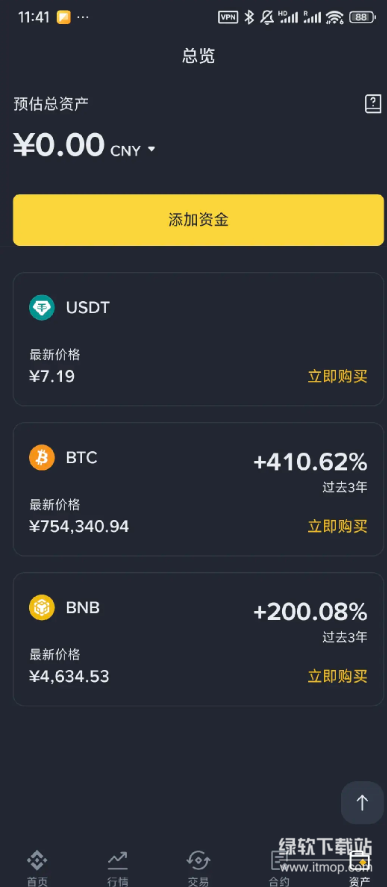387x887 pixels.
Task: Tap 立即购买 for BNB
Action: pyautogui.click(x=337, y=676)
